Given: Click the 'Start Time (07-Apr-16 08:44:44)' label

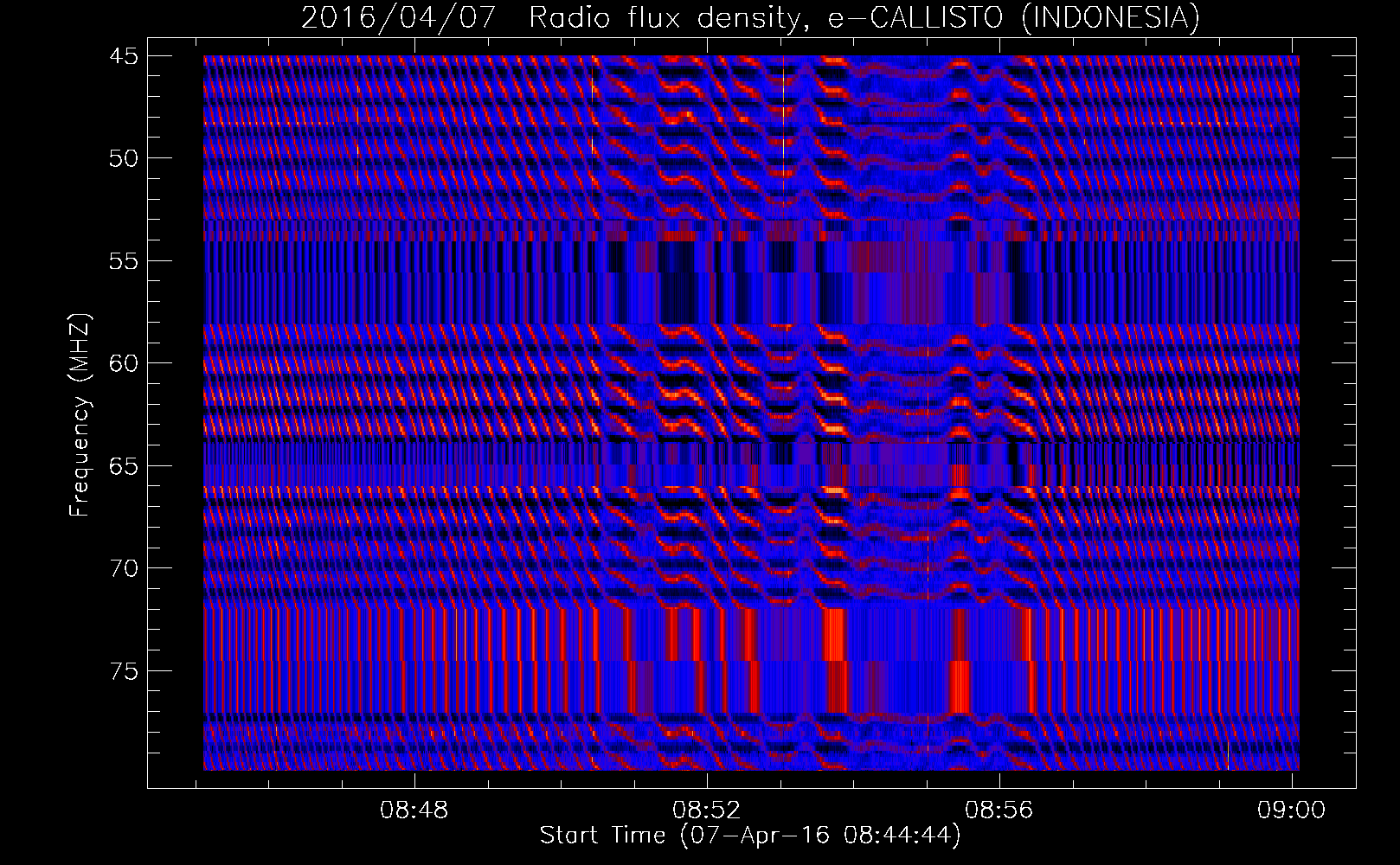Looking at the screenshot, I should click(750, 836).
